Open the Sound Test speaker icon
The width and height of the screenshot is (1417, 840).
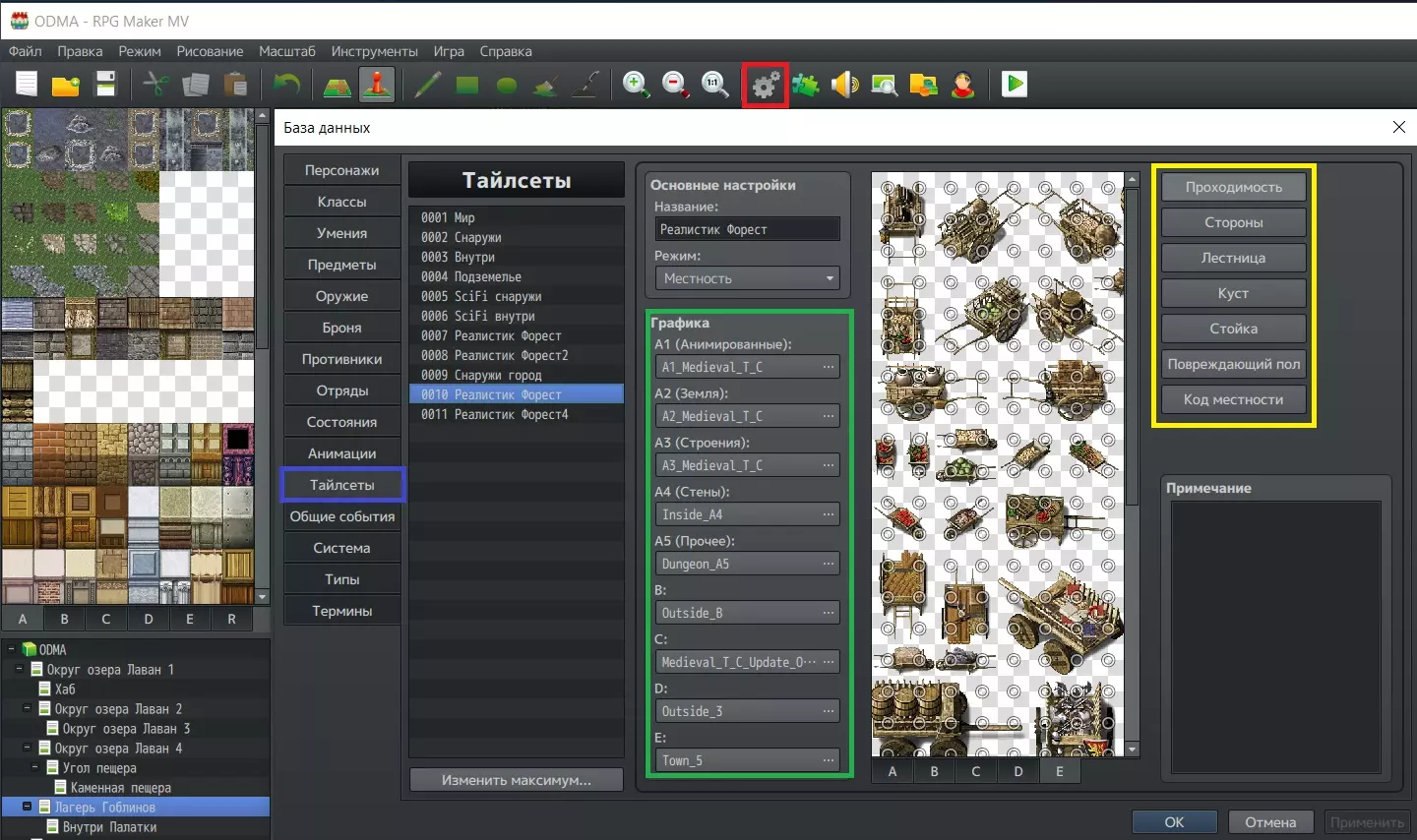[x=844, y=85]
